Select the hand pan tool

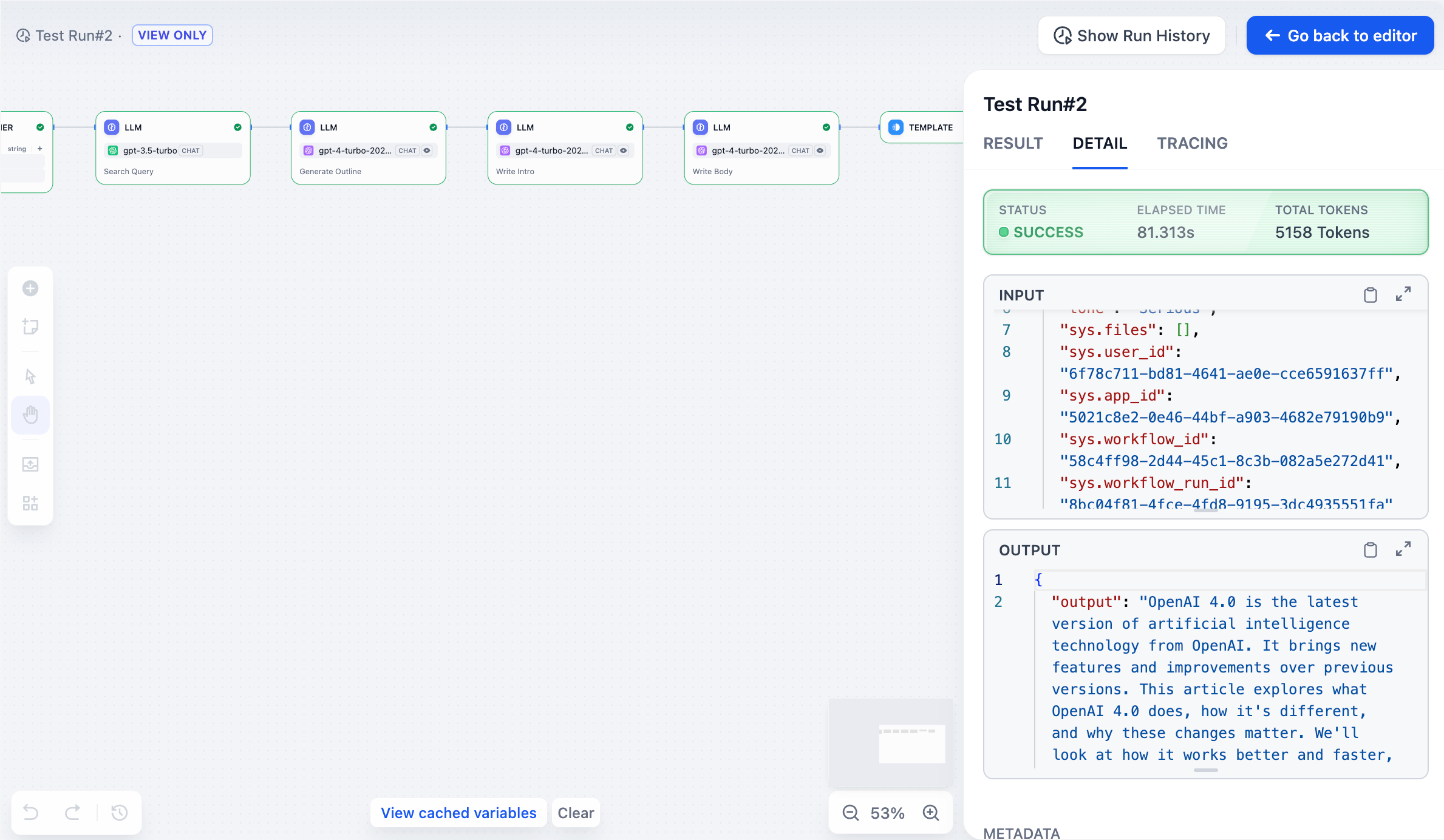pos(30,415)
